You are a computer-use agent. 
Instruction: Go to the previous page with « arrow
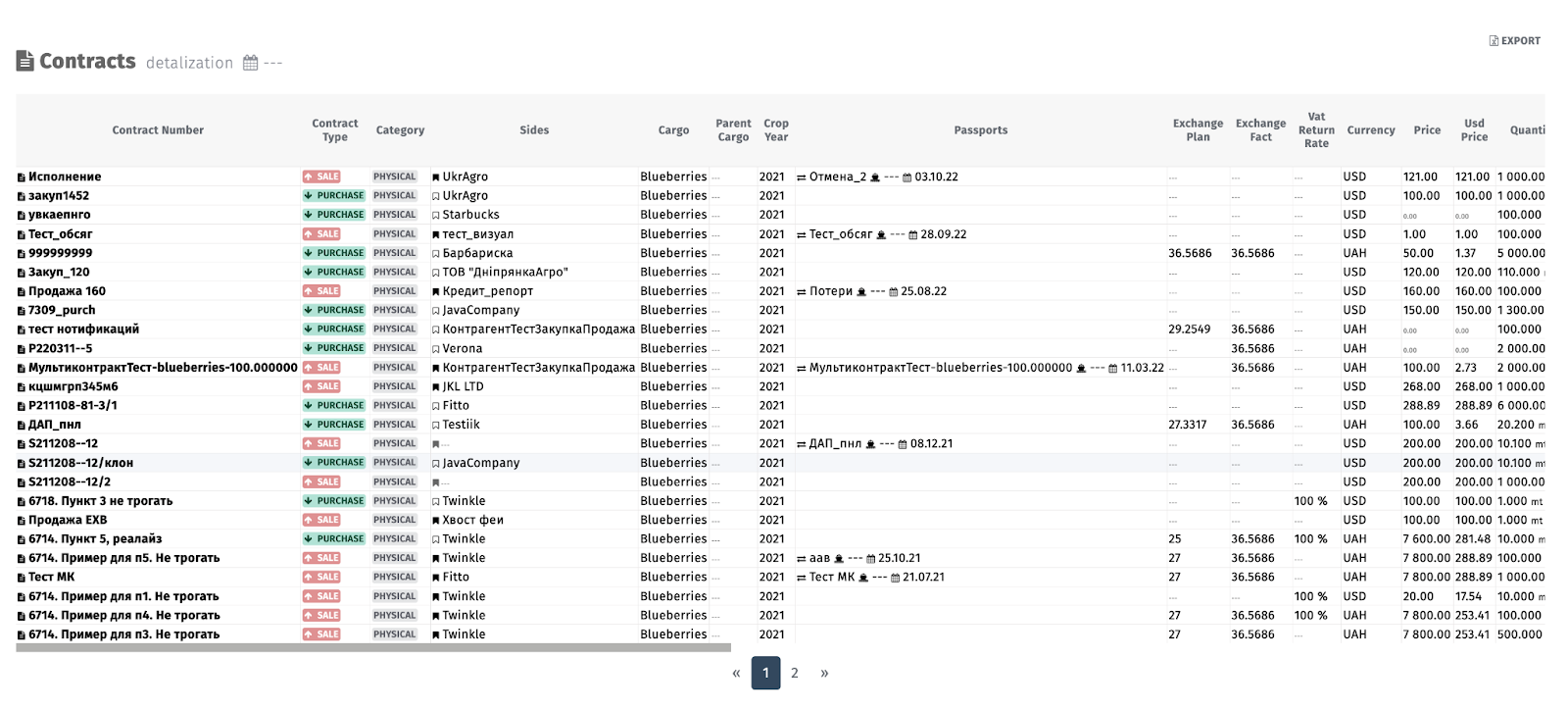736,673
